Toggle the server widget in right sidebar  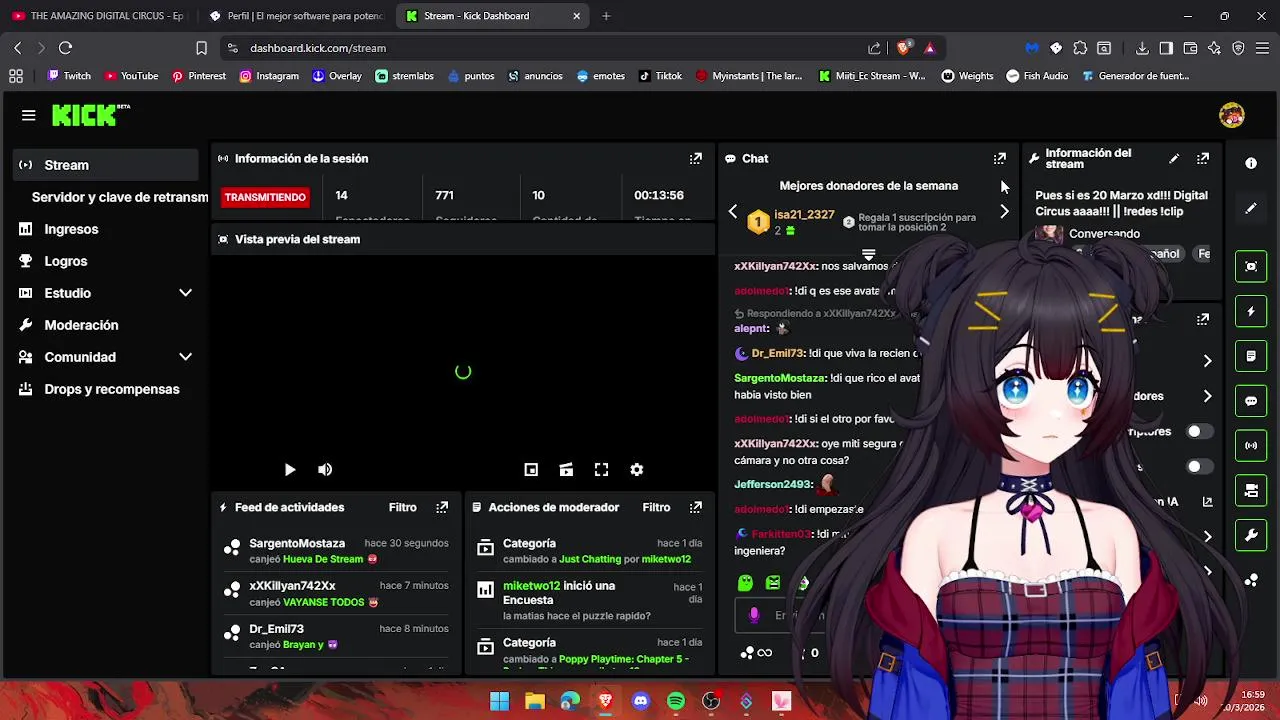(x=1251, y=491)
